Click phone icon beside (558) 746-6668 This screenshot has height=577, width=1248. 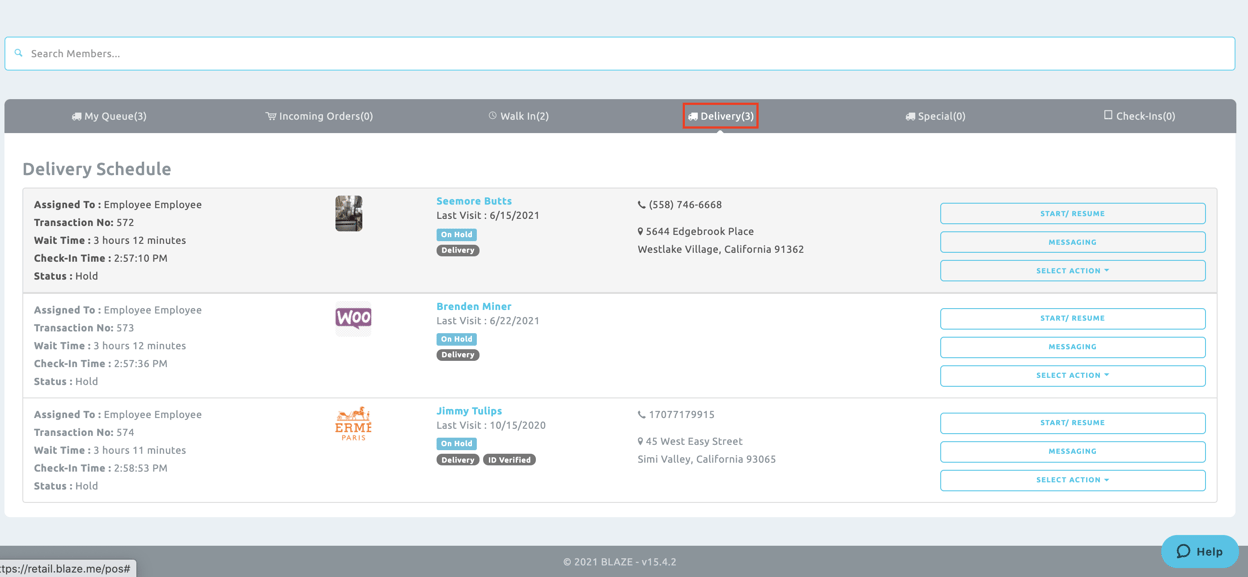(642, 205)
